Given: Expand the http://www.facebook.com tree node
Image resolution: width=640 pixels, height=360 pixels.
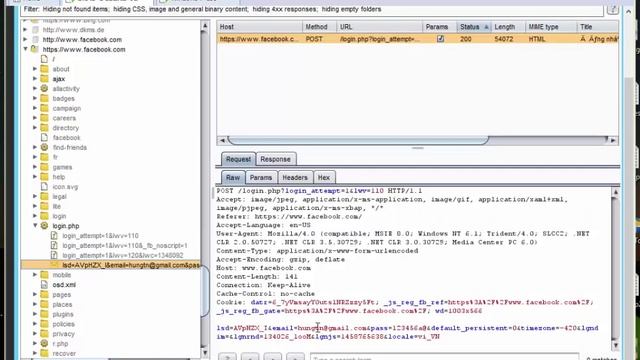Looking at the screenshot, I should pos(26,40).
